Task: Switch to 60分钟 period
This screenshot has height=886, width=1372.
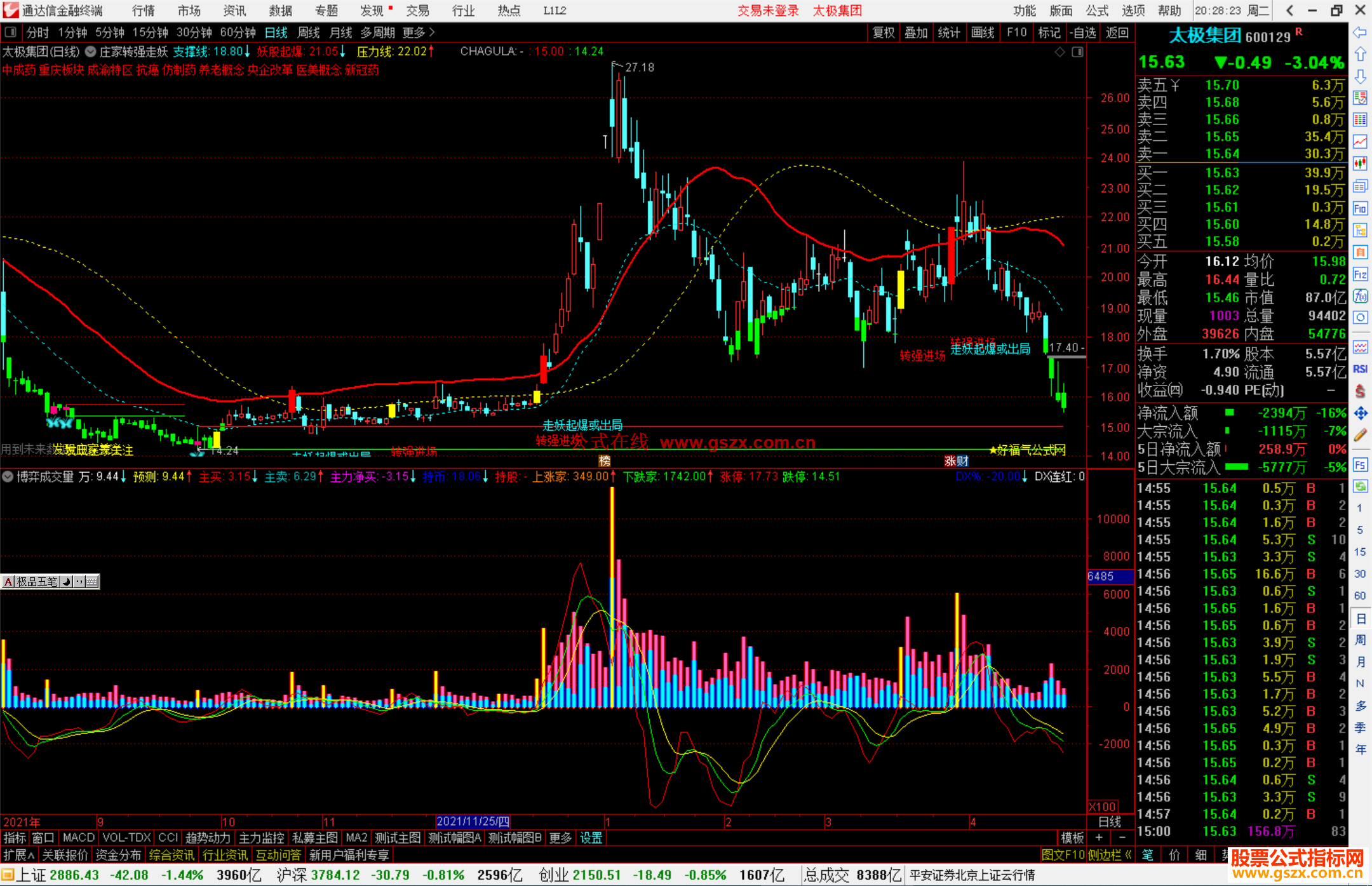Action: 238,32
